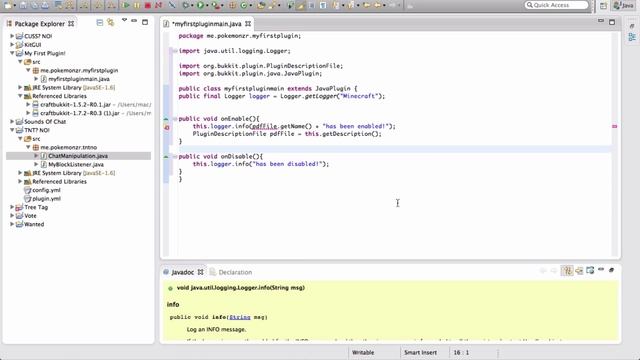Launch Debug with the bug icon
Viewport: 640px width, 360px height.
(x=186, y=5)
